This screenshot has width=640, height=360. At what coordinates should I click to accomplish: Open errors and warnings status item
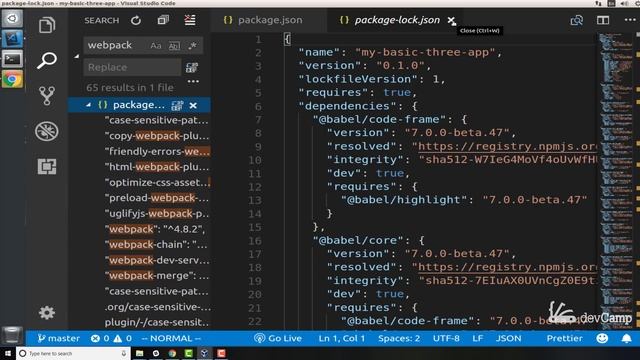tap(111, 338)
